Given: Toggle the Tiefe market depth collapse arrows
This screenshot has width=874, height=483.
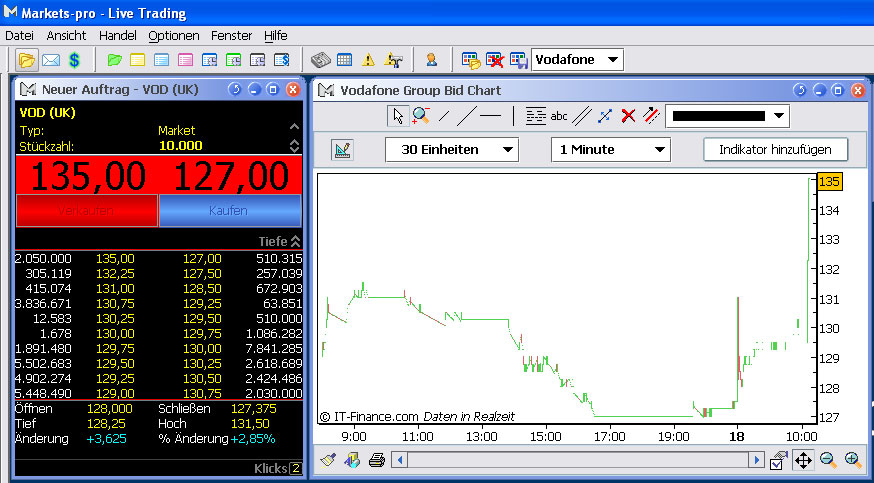Looking at the screenshot, I should [295, 241].
